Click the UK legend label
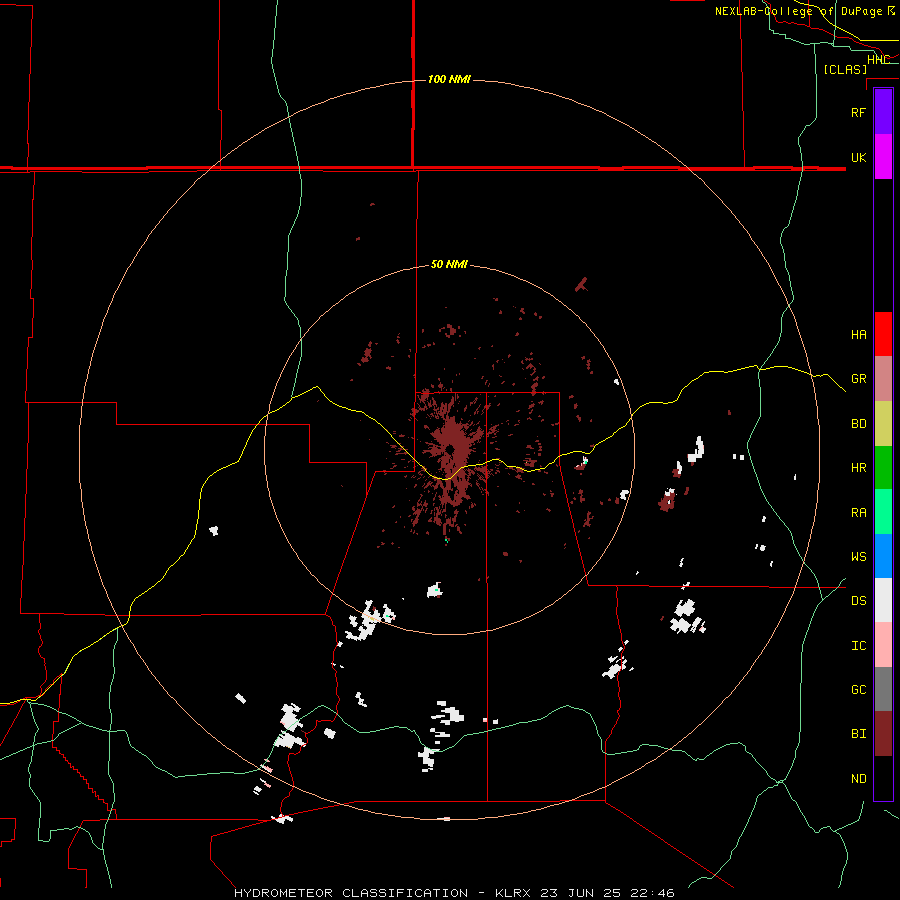This screenshot has height=900, width=900. point(858,157)
